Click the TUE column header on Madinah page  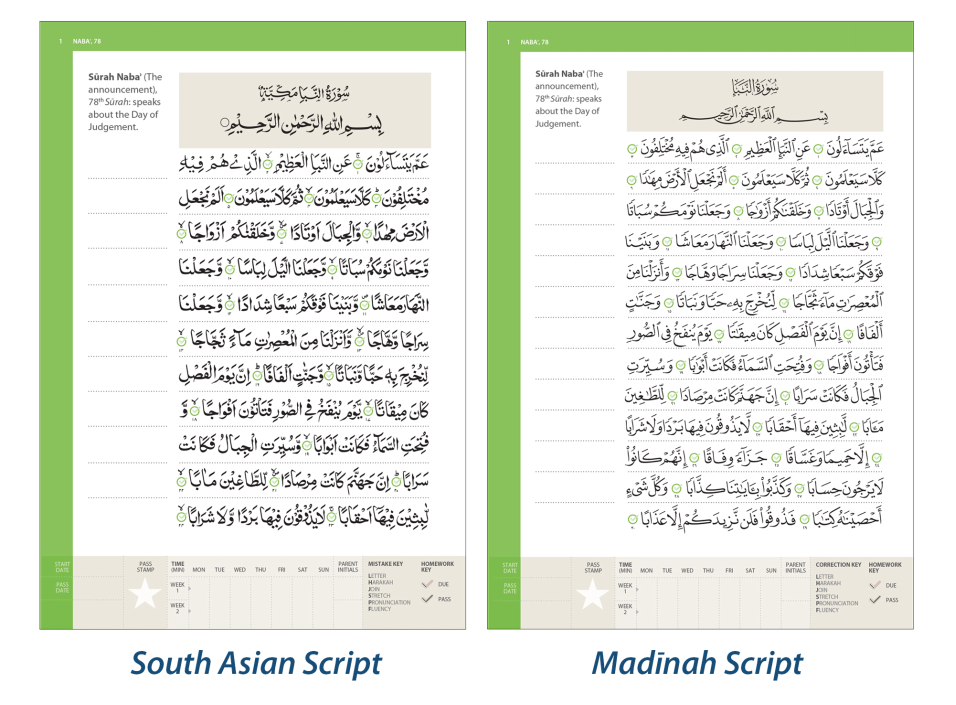(x=667, y=570)
